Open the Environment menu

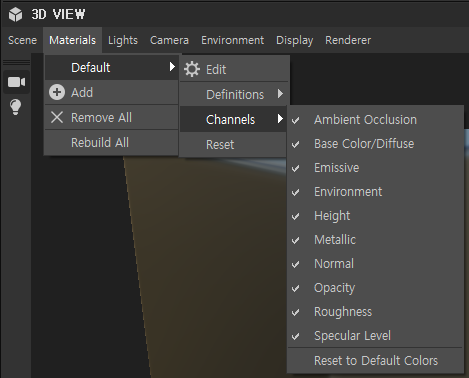click(232, 40)
